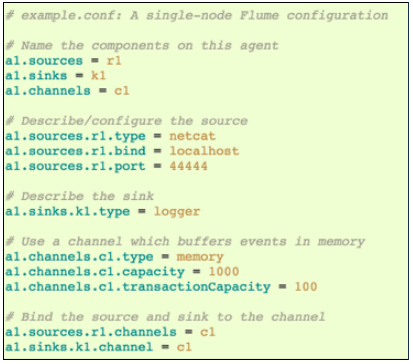Image resolution: width=413 pixels, height=364 pixels.
Task: Click the a1.sinks.k1.type key
Action: coord(68,212)
